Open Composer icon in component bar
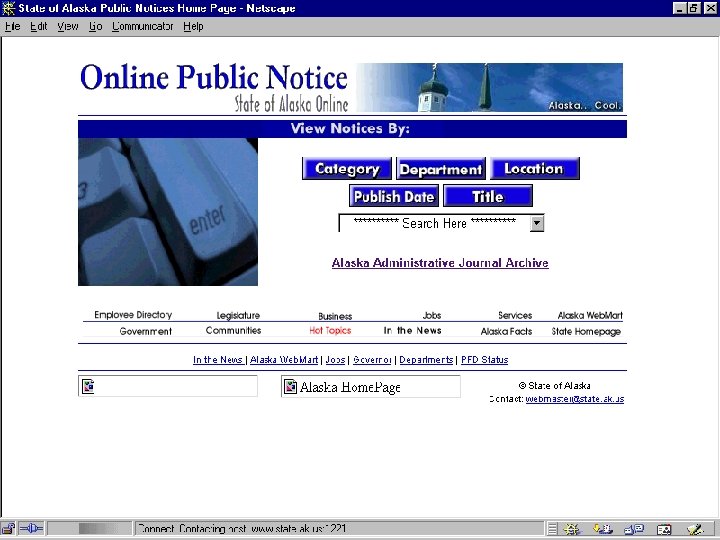 pos(695,529)
